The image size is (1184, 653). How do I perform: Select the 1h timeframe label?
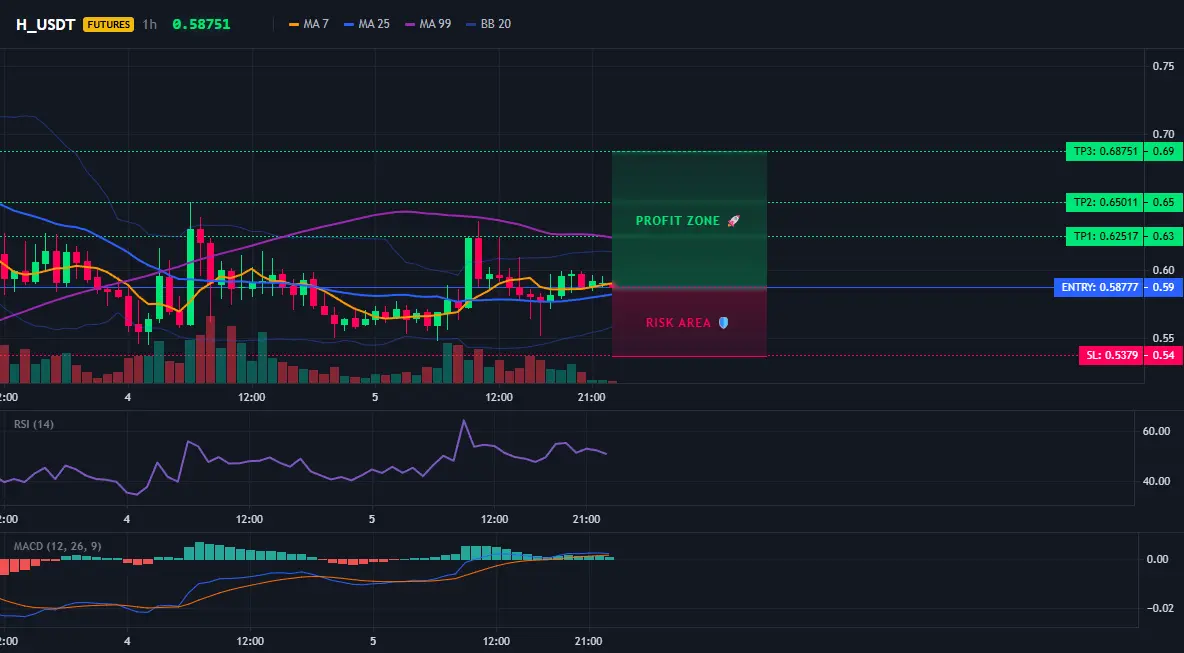tap(150, 24)
